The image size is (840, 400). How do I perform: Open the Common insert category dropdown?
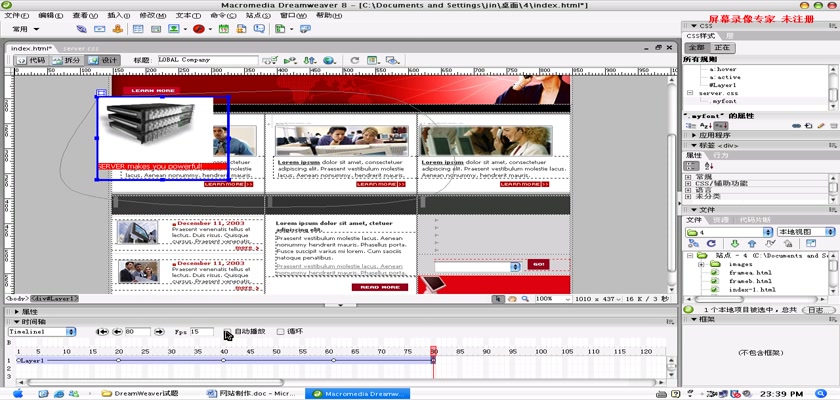coord(26,29)
